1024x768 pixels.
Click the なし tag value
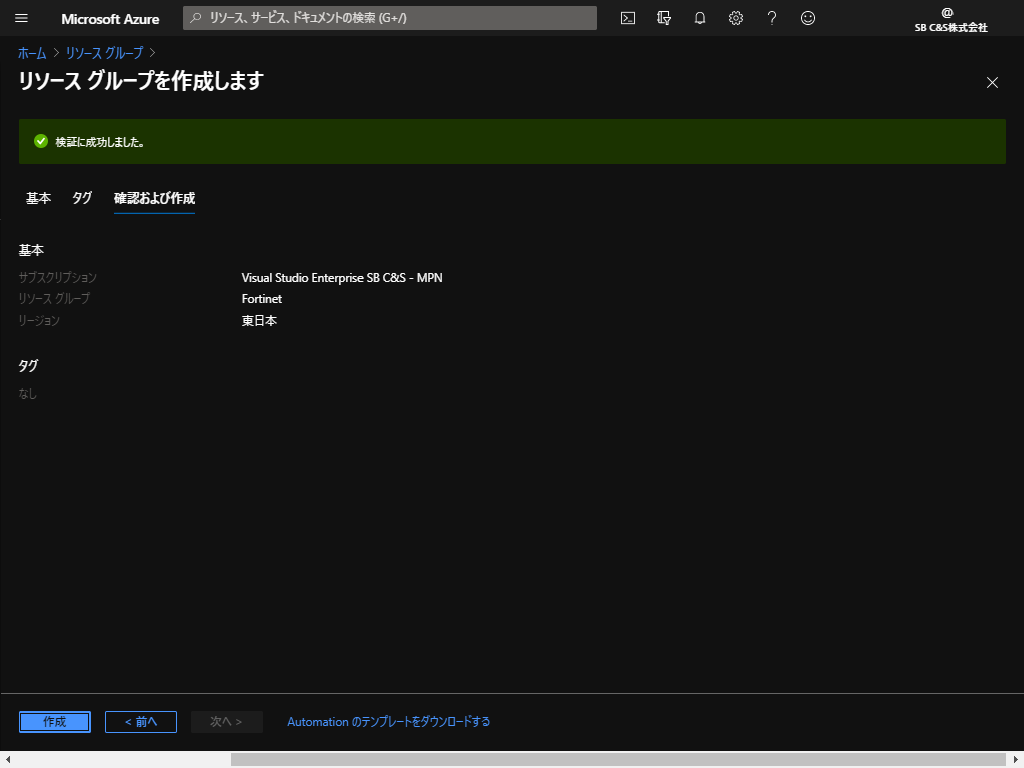coord(27,394)
